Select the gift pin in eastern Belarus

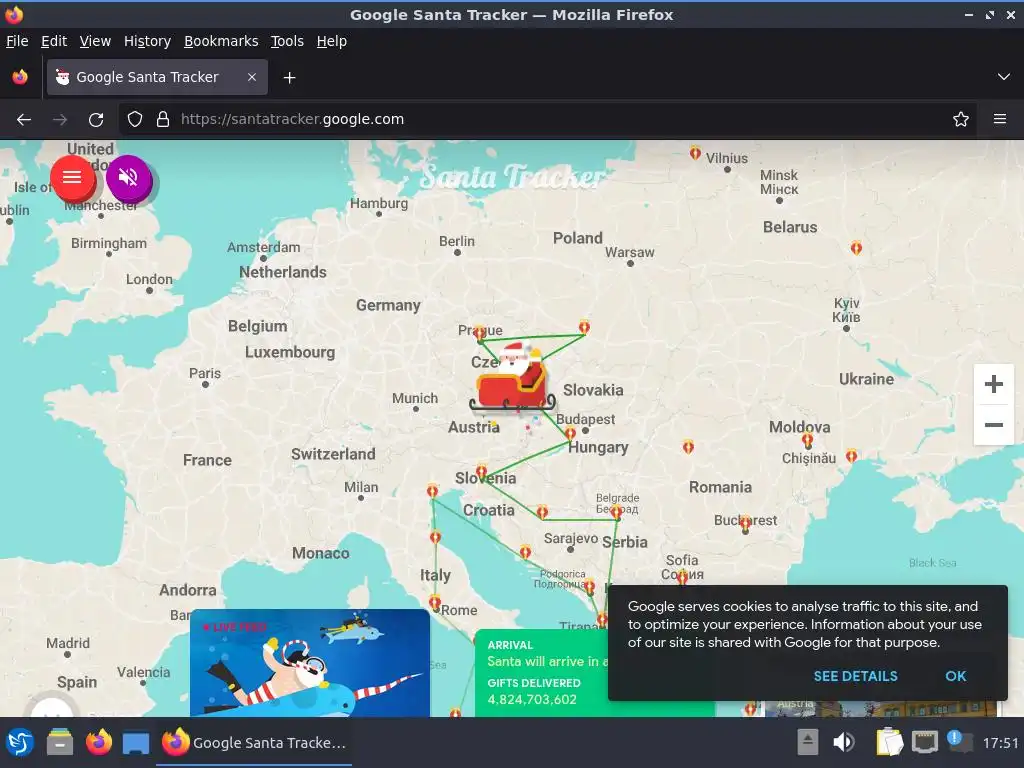coord(856,248)
